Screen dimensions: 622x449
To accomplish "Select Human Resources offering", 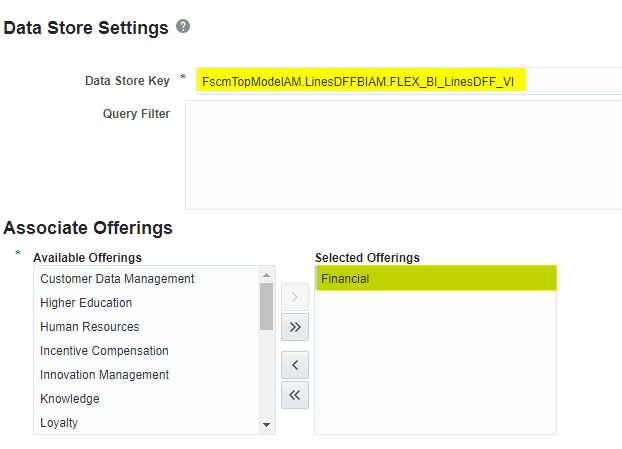I will (x=90, y=327).
